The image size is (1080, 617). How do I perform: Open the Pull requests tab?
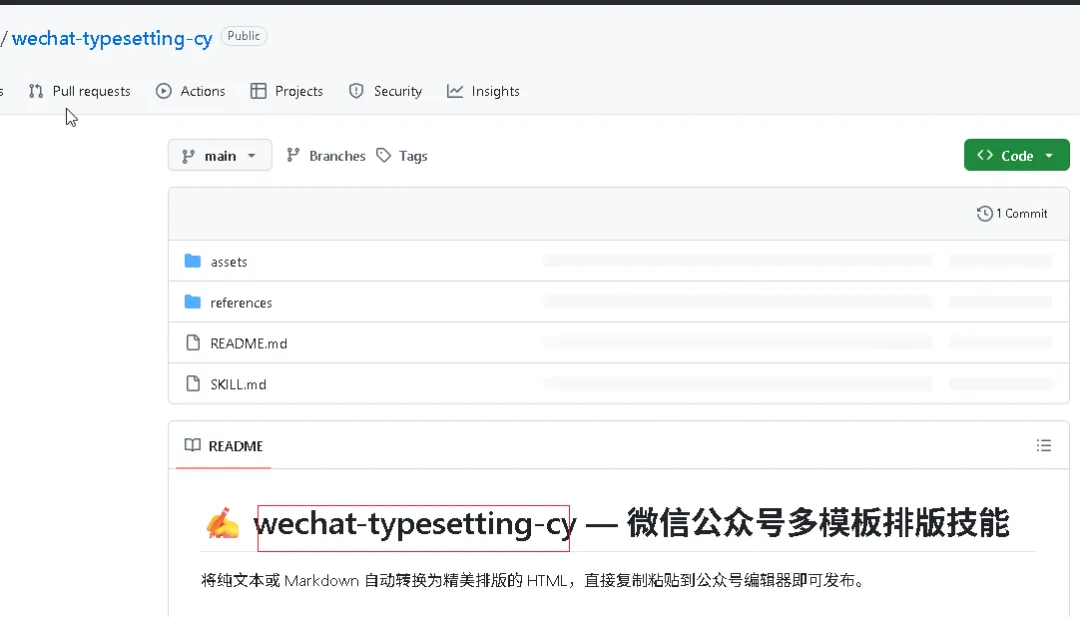pos(79,91)
